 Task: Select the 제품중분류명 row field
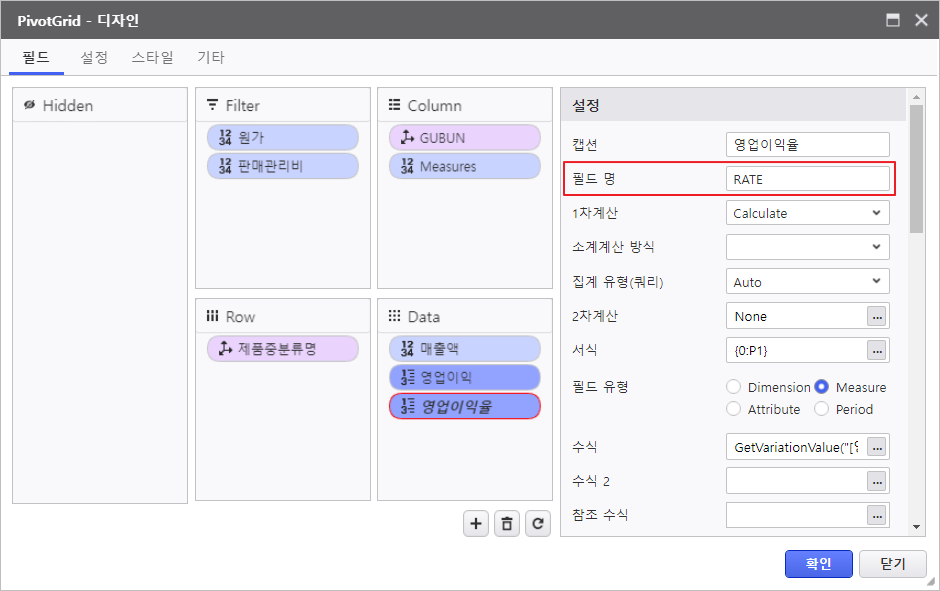[x=283, y=348]
